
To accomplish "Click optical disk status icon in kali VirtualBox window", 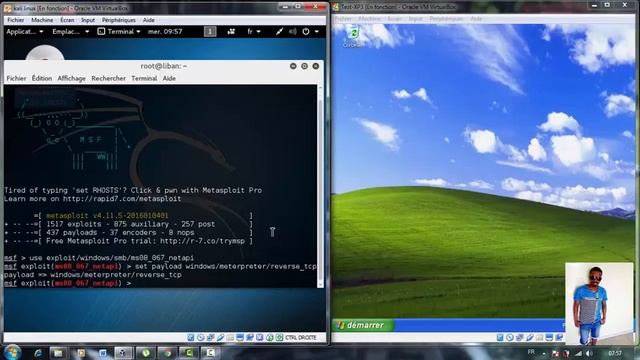I will click(x=200, y=338).
